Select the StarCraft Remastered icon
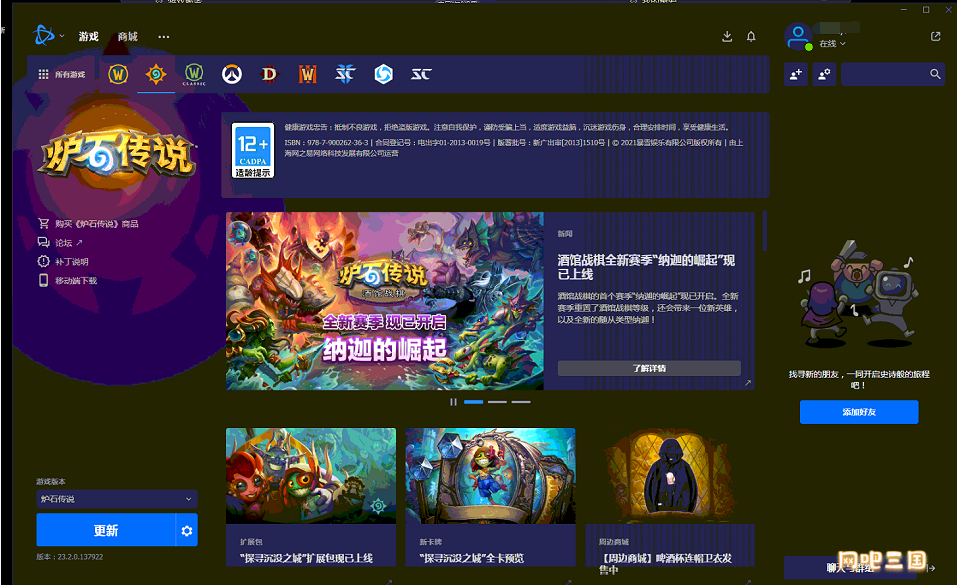Image resolution: width=957 pixels, height=585 pixels. (421, 74)
